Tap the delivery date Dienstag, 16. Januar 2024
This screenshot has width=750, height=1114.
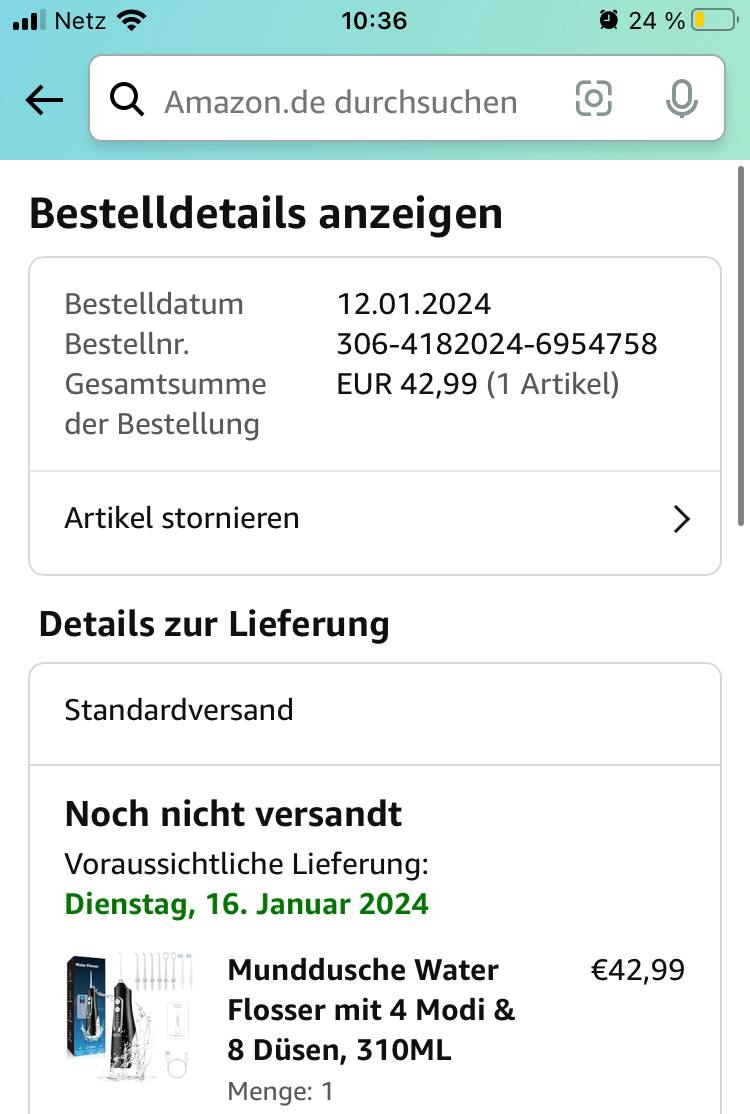tap(246, 904)
